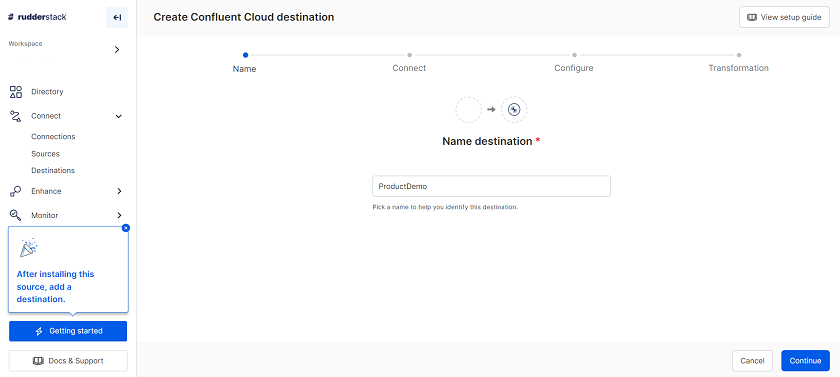Expand the Enhance submenu chevron
840x377 pixels.
click(x=119, y=191)
